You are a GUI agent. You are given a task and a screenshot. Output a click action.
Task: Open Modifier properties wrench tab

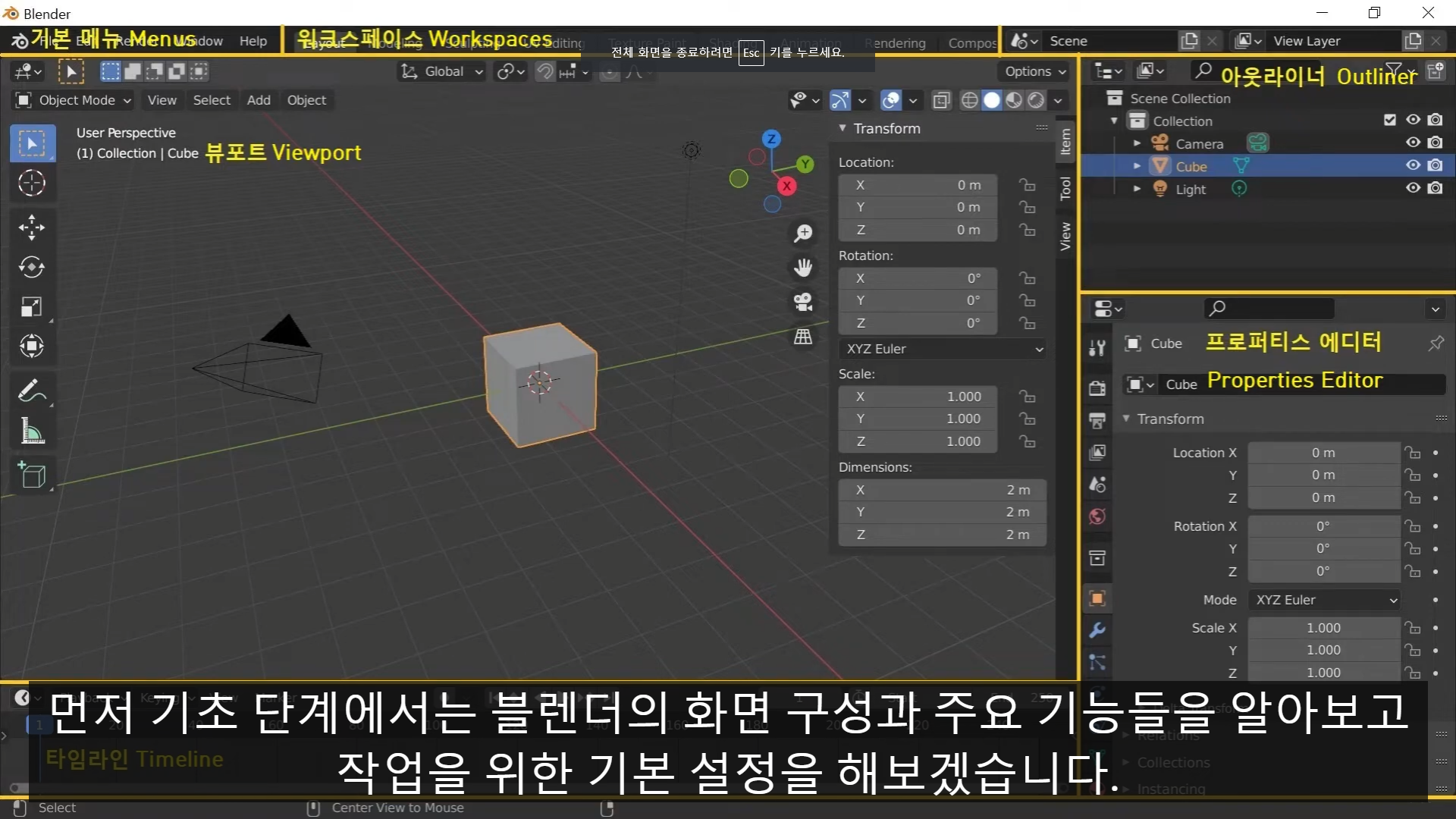1097,630
